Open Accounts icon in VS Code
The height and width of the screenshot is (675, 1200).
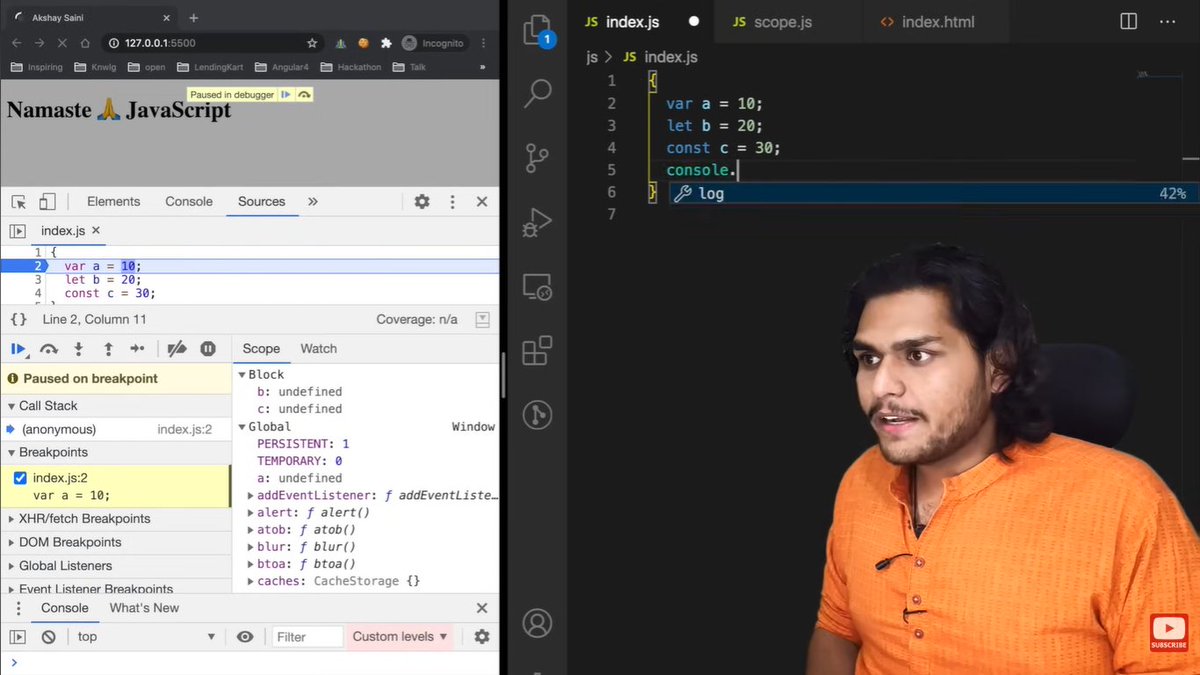click(x=538, y=623)
